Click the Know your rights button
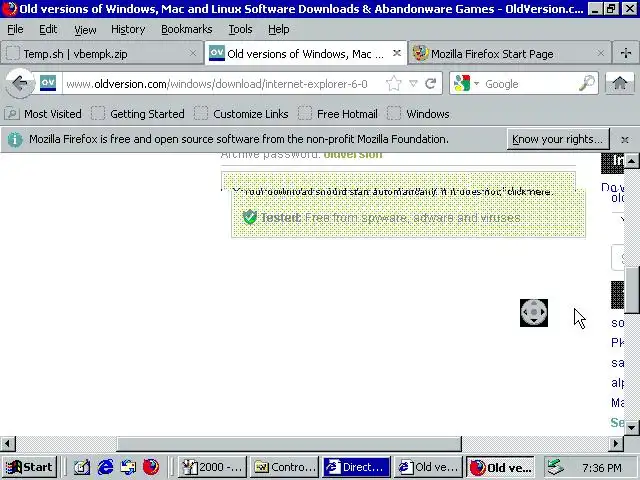 (558, 139)
